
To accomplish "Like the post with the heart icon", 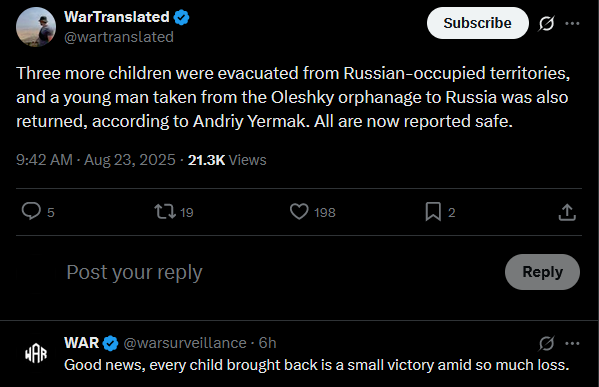I will pyautogui.click(x=299, y=211).
